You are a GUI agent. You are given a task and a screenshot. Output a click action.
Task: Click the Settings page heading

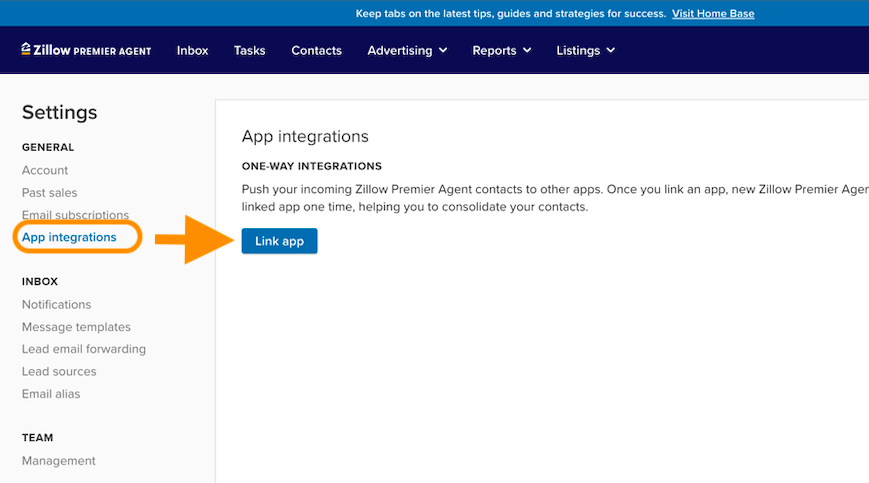pos(59,112)
